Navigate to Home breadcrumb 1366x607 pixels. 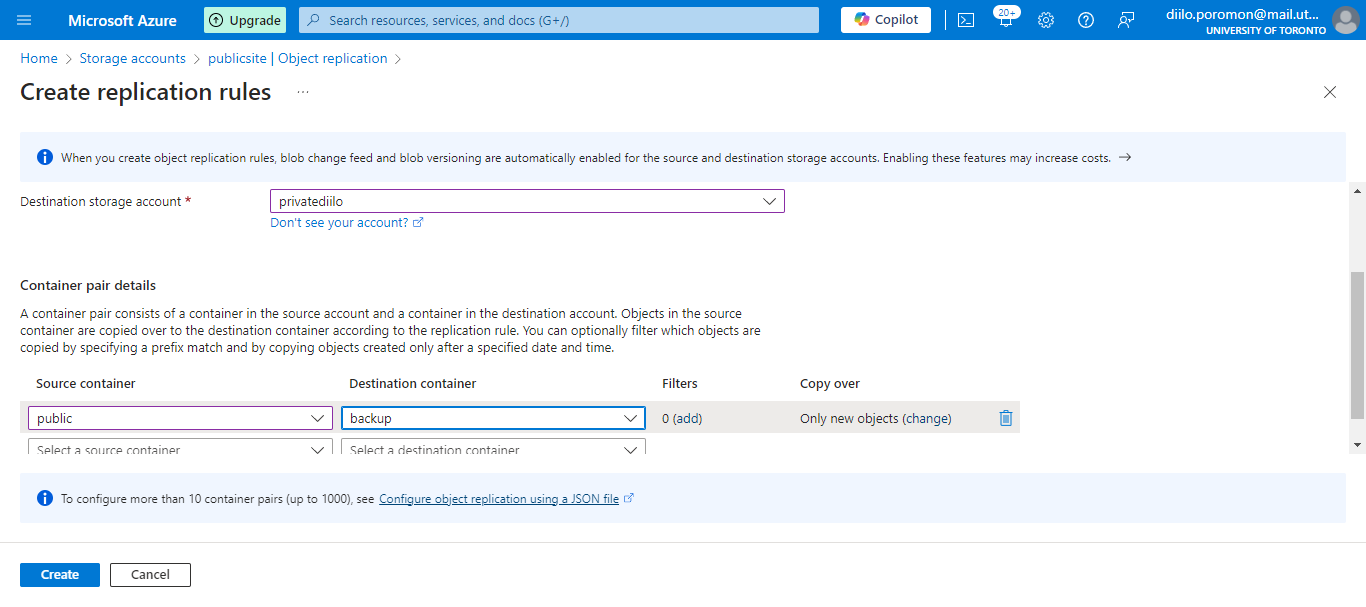pos(39,58)
